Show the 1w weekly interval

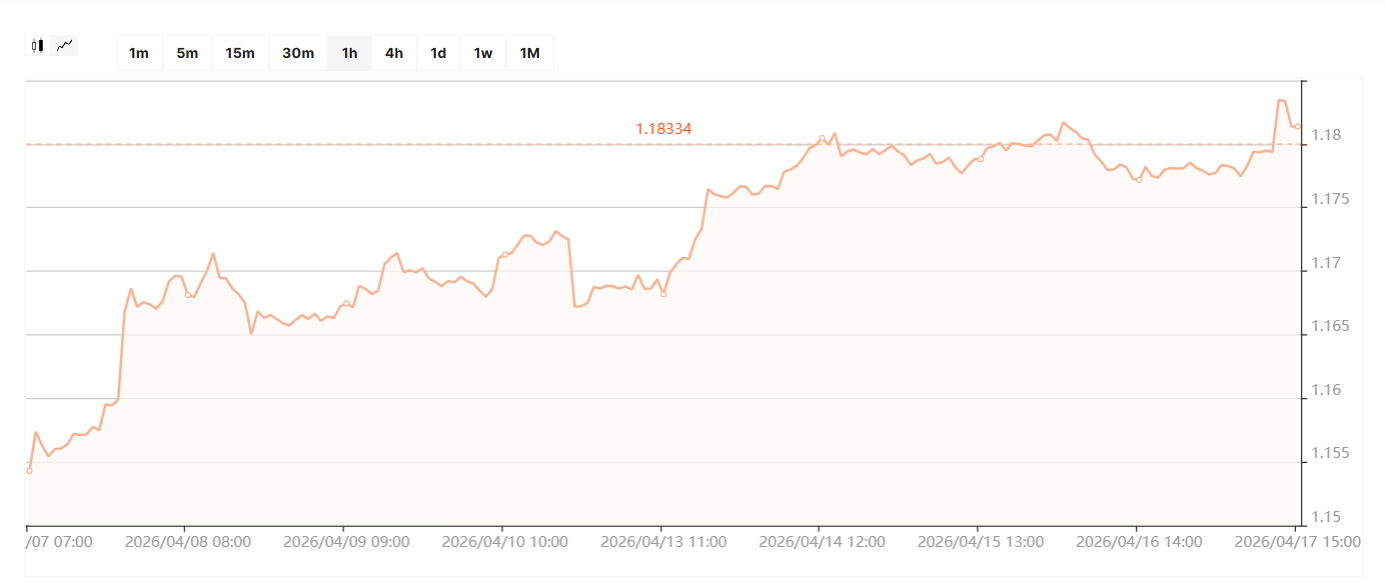pos(483,53)
